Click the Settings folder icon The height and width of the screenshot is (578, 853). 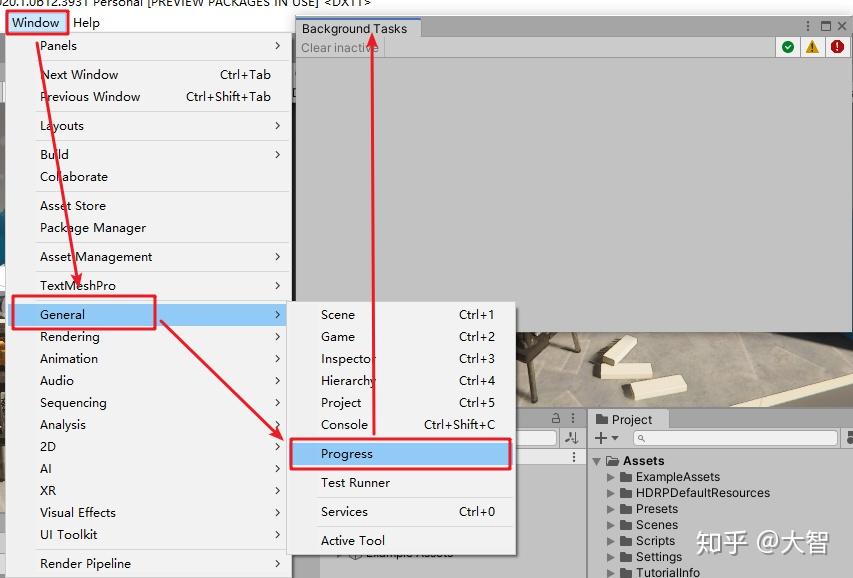(626, 557)
